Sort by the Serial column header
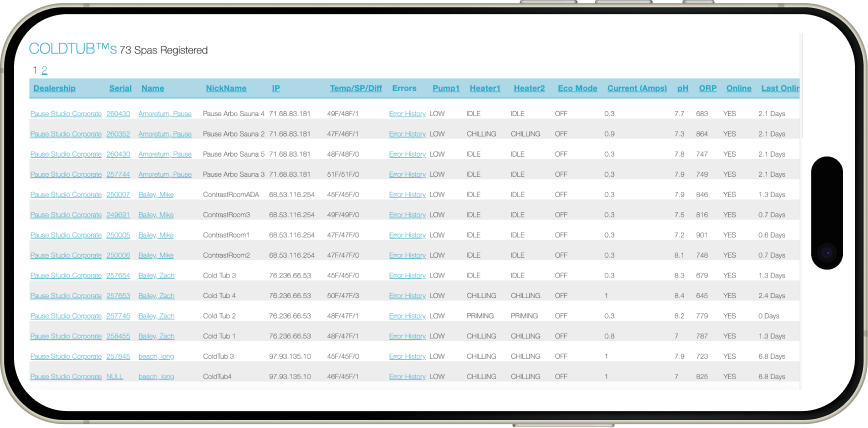This screenshot has width=868, height=428. [x=120, y=88]
